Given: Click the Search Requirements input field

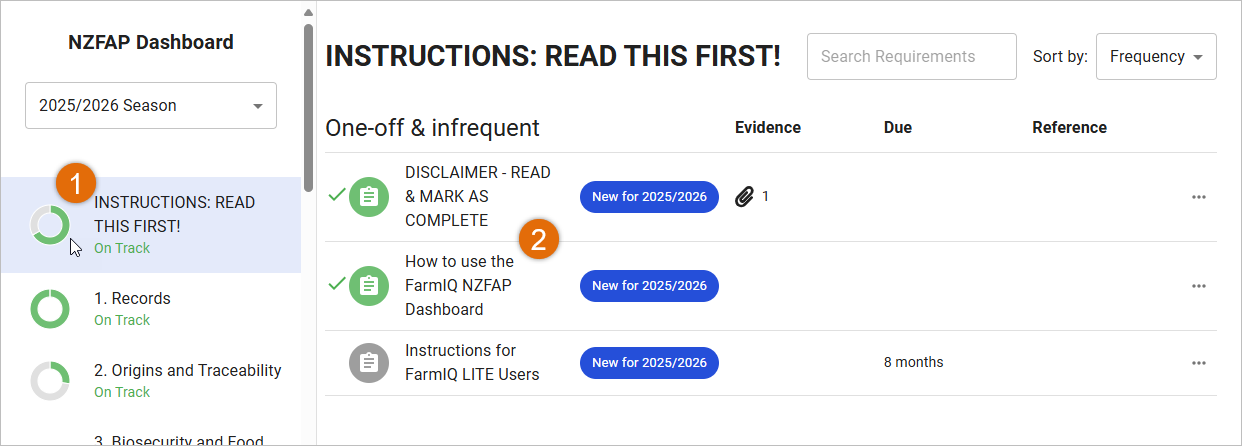Looking at the screenshot, I should [911, 57].
